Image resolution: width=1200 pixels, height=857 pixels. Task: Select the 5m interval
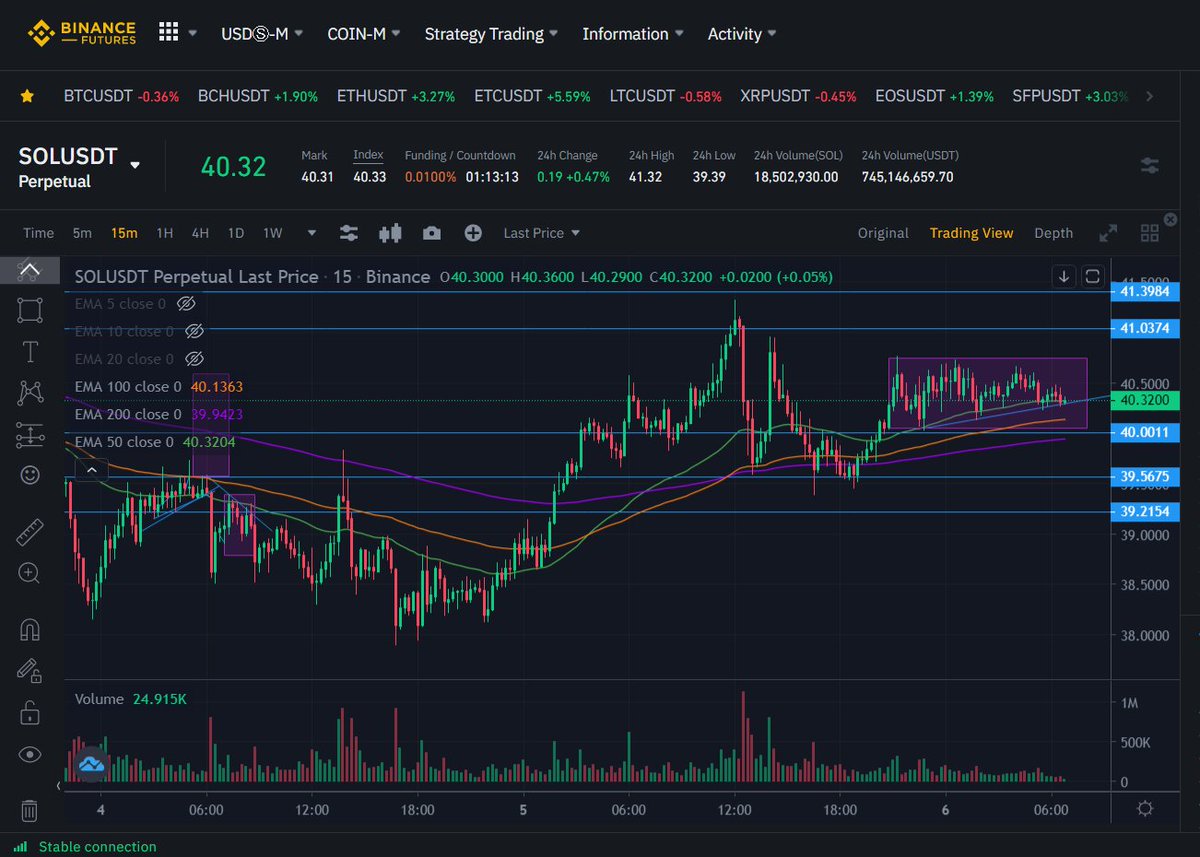tap(82, 233)
